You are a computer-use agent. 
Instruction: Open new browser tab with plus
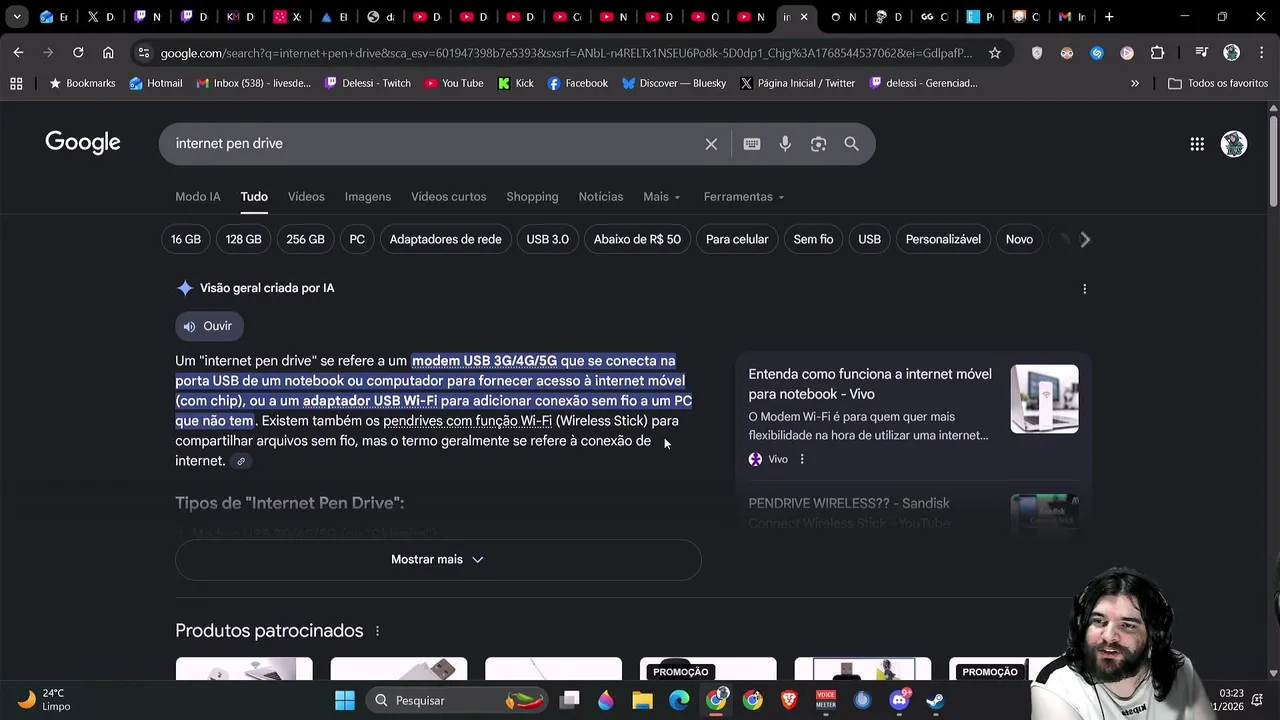pos(1109,17)
